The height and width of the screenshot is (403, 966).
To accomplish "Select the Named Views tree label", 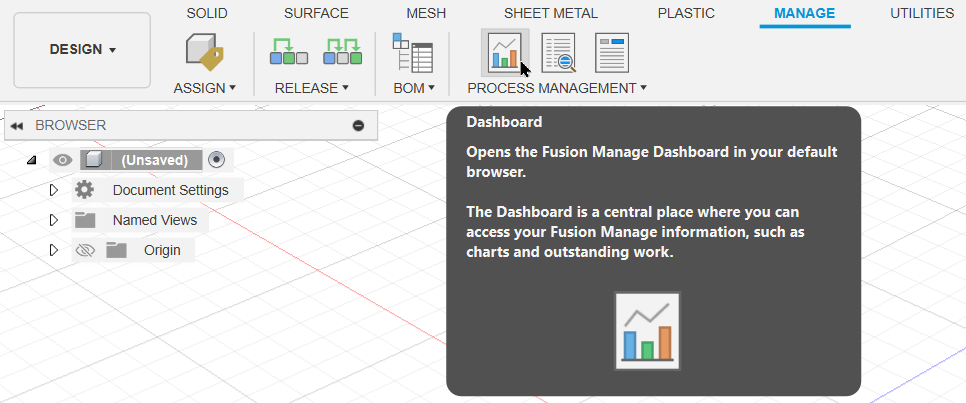I will tap(155, 220).
